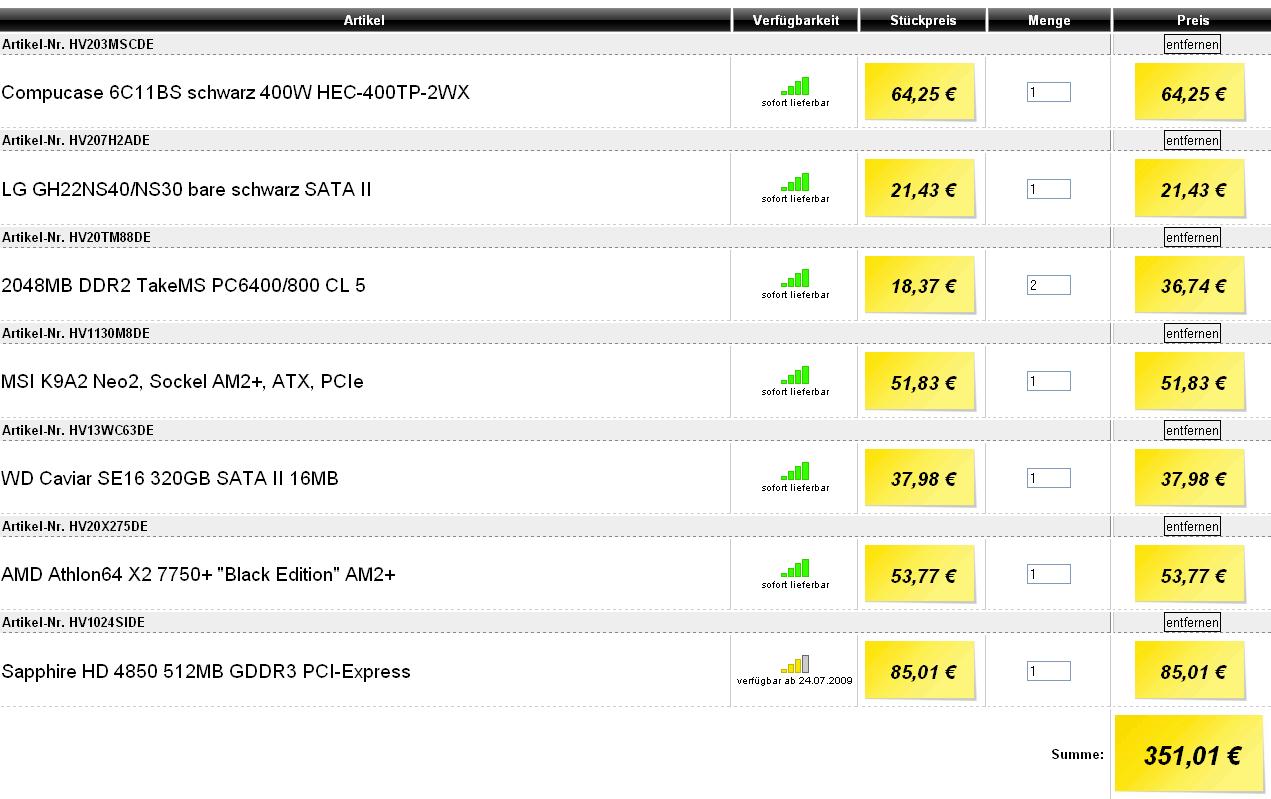Click text Artikel-Nr. HV20TM88DE
Viewport: 1271px width, 799px height.
pyautogui.click(x=77, y=237)
